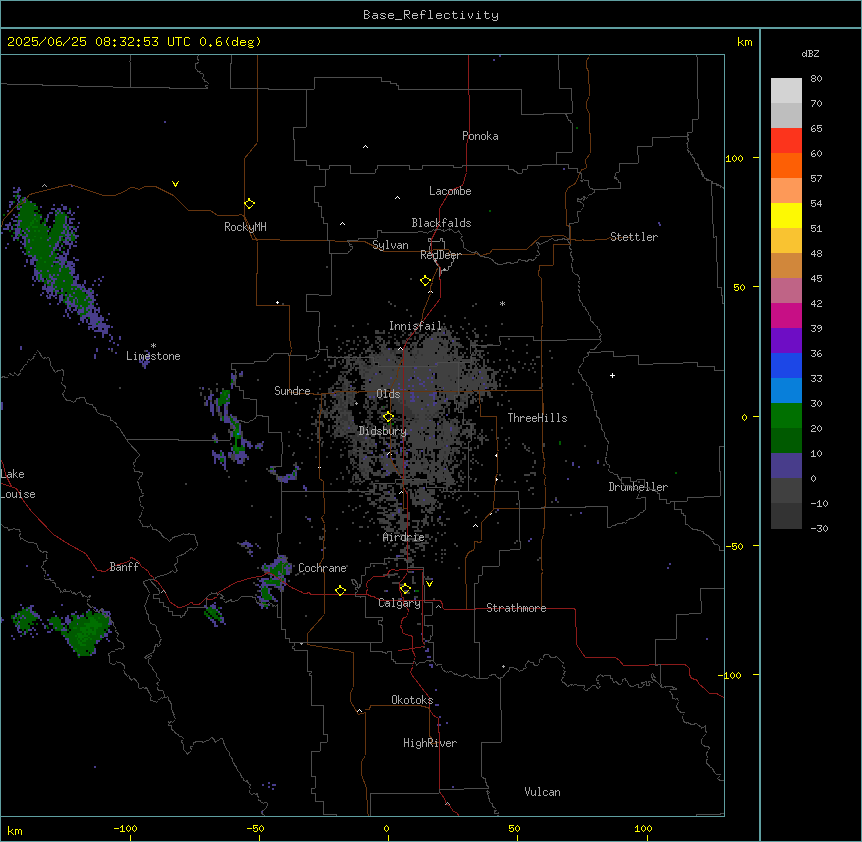Click the Lacombe city label
This screenshot has width=862, height=842.
point(450,191)
